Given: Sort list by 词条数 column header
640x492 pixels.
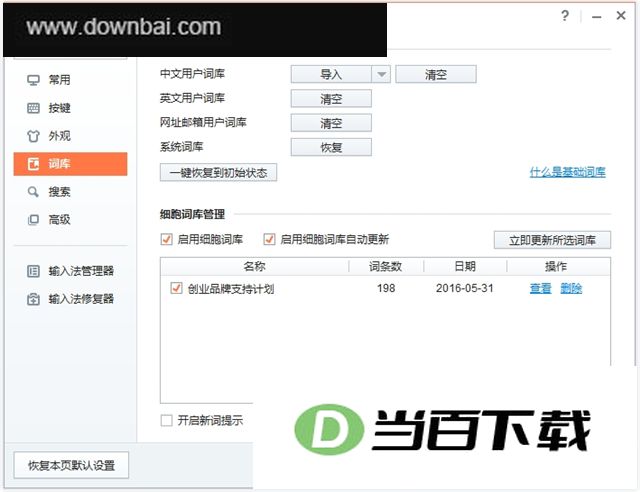Looking at the screenshot, I should 386,267.
